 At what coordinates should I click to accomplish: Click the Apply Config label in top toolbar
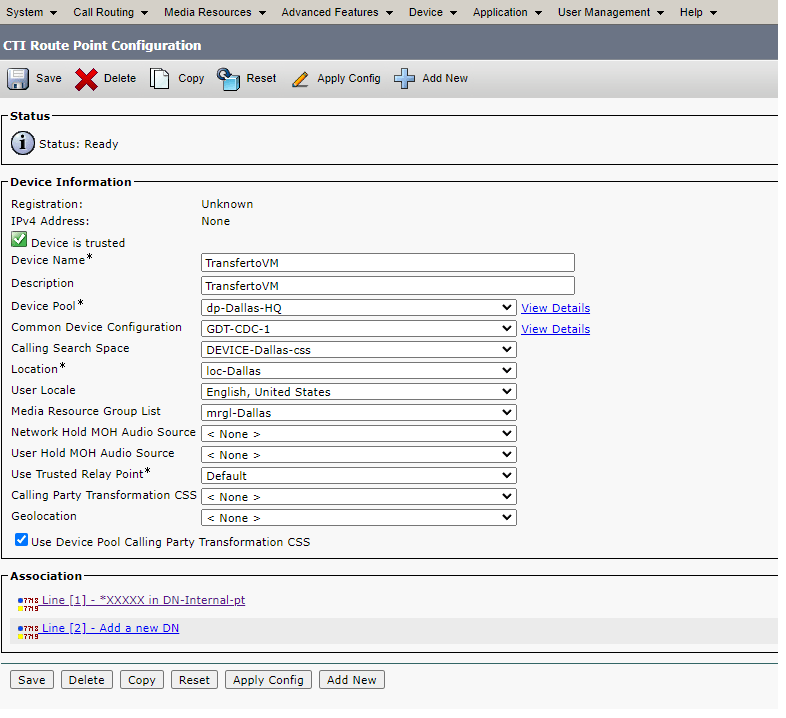[349, 79]
